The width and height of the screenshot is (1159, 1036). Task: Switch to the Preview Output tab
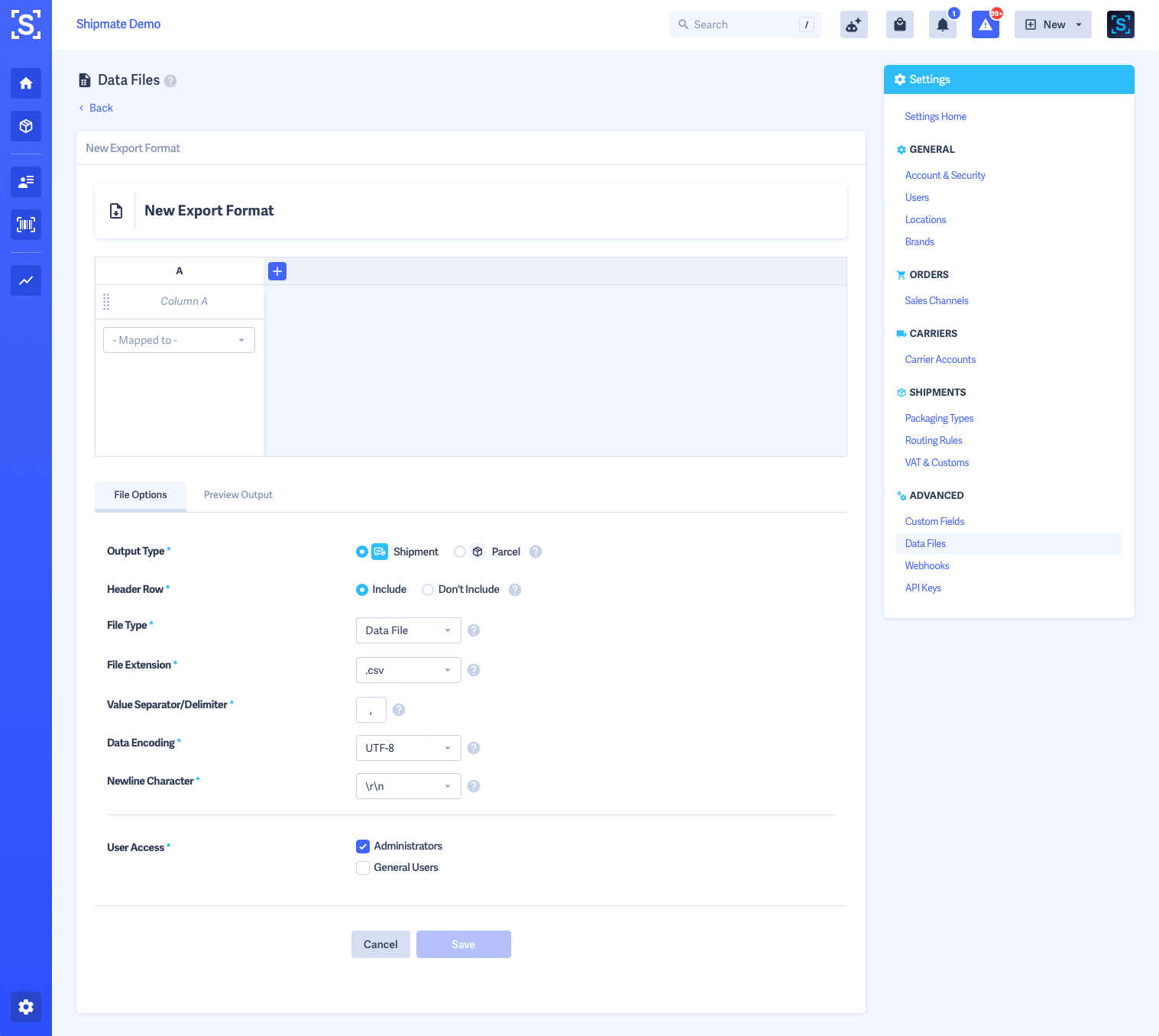click(x=238, y=495)
